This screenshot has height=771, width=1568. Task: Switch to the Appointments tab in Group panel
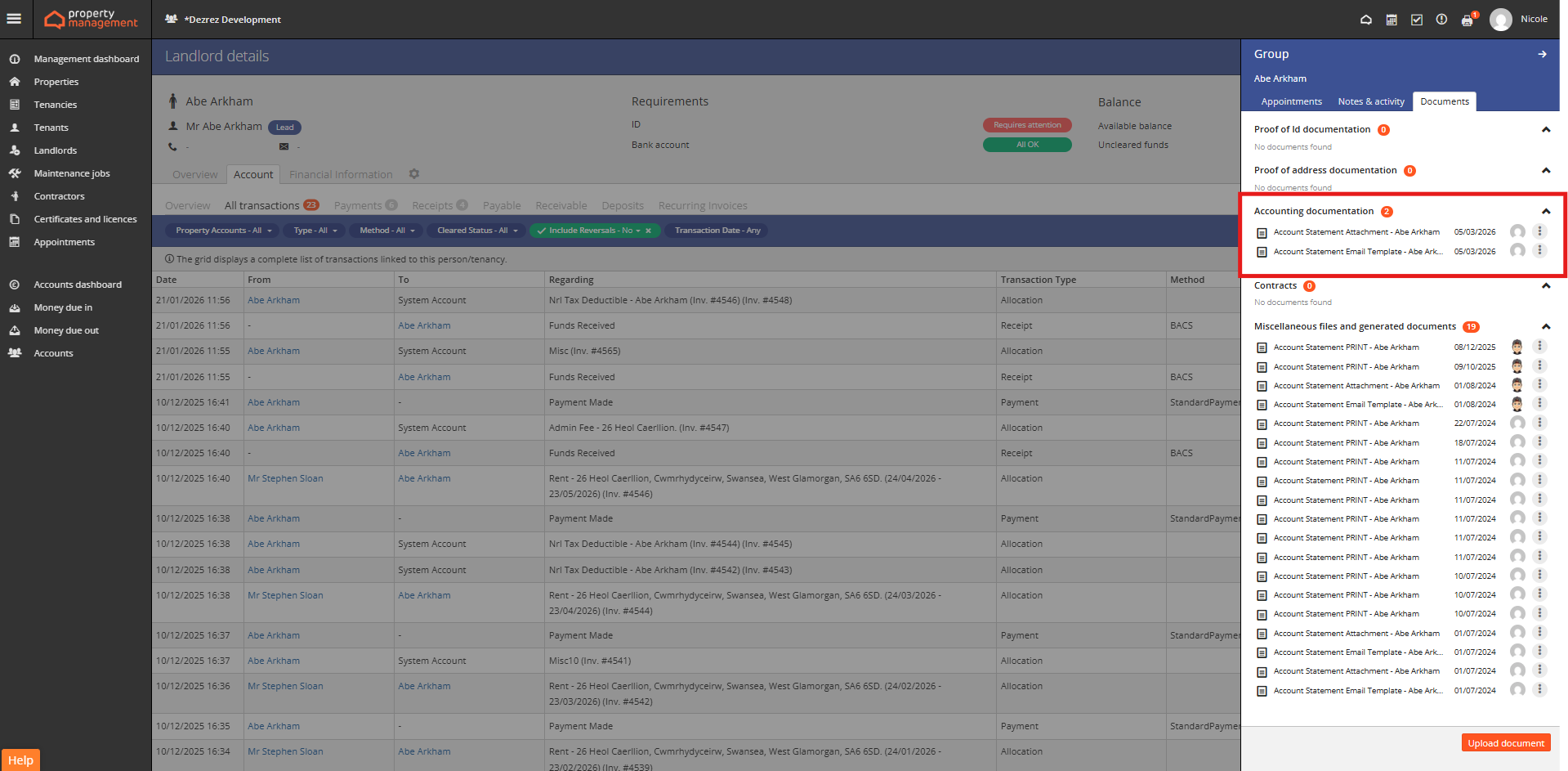coord(1291,101)
